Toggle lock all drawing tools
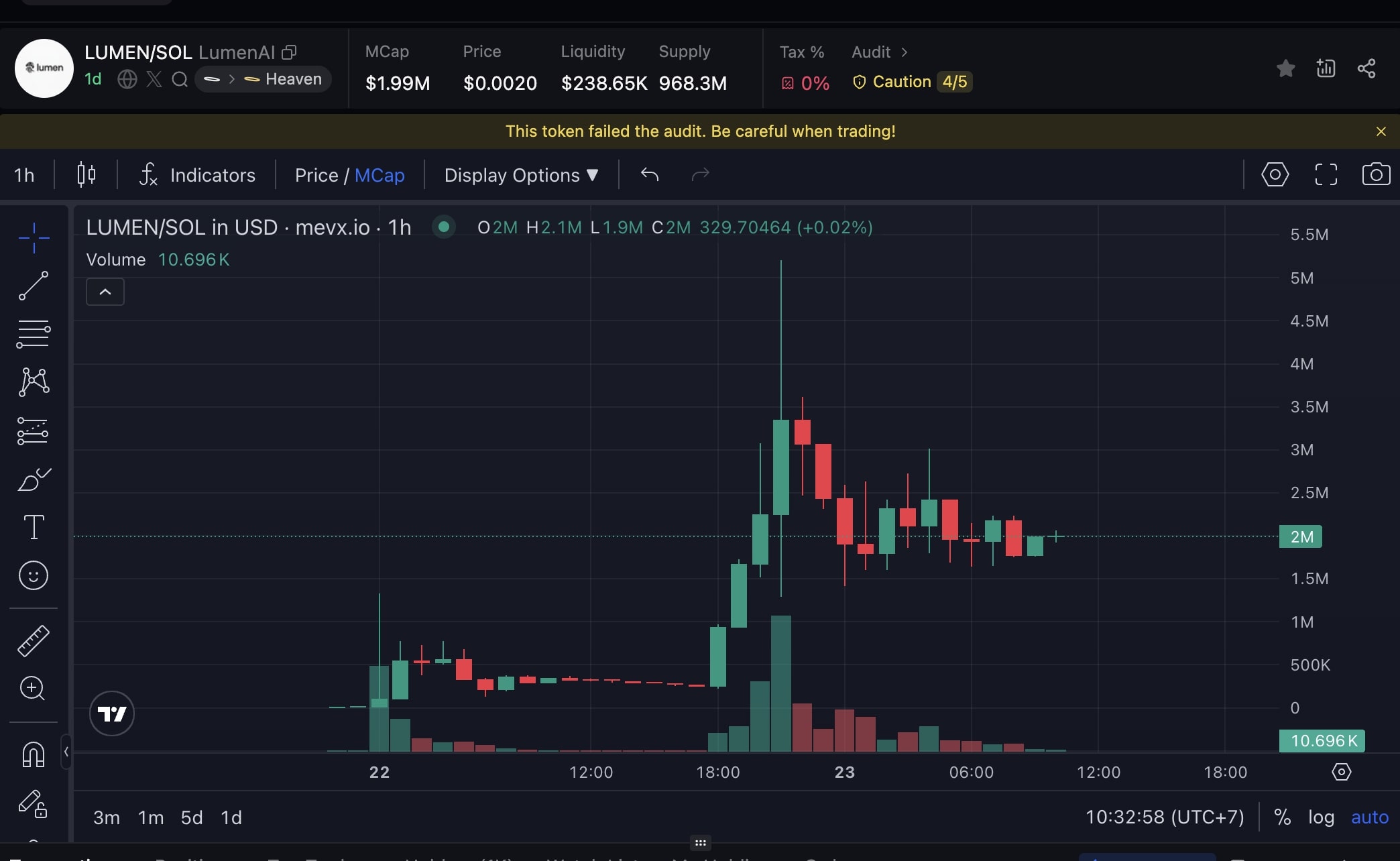Viewport: 1400px width, 861px height. pyautogui.click(x=34, y=803)
